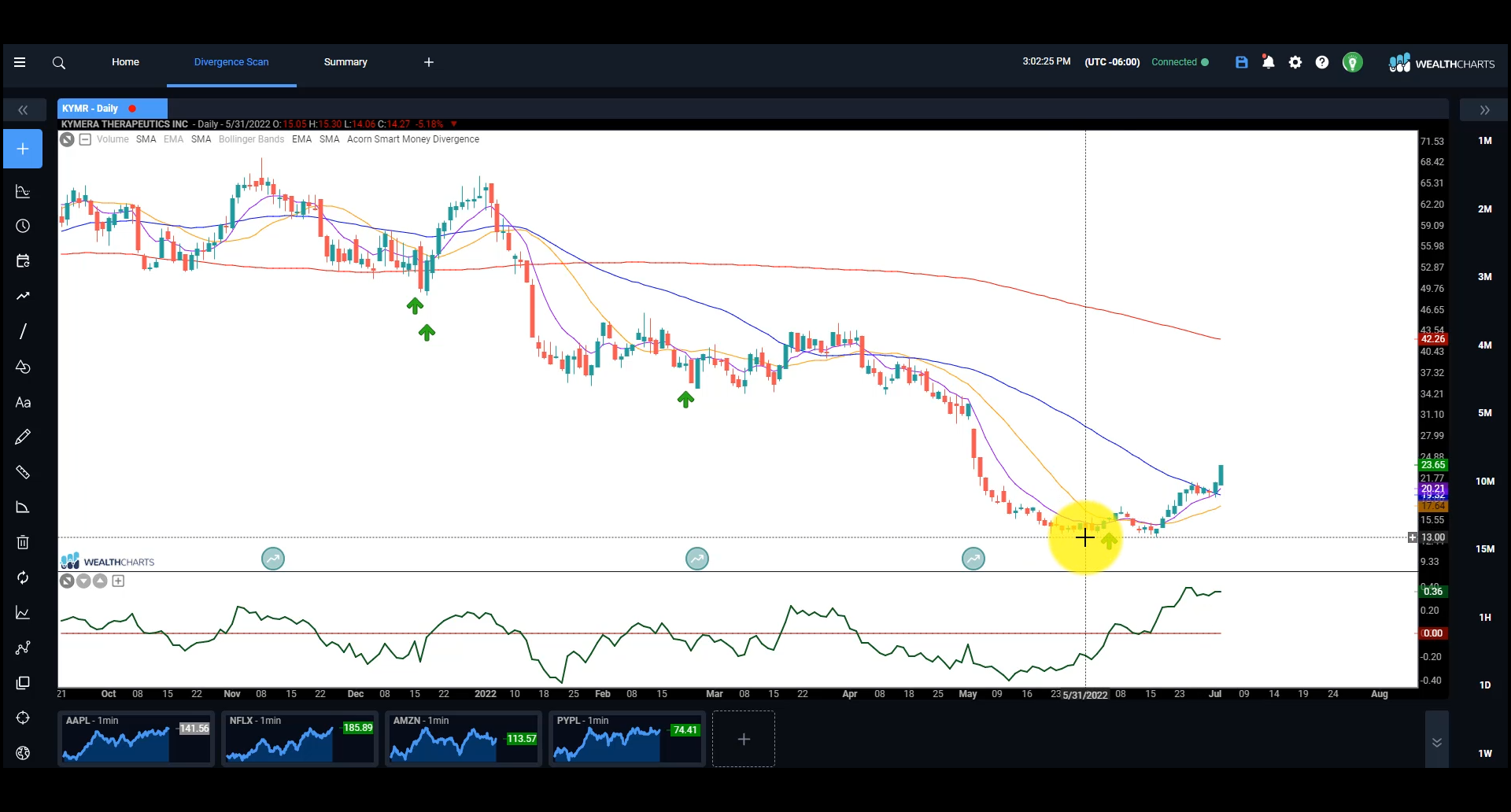Open the Summary tab
The width and height of the screenshot is (1511, 812).
tap(345, 62)
